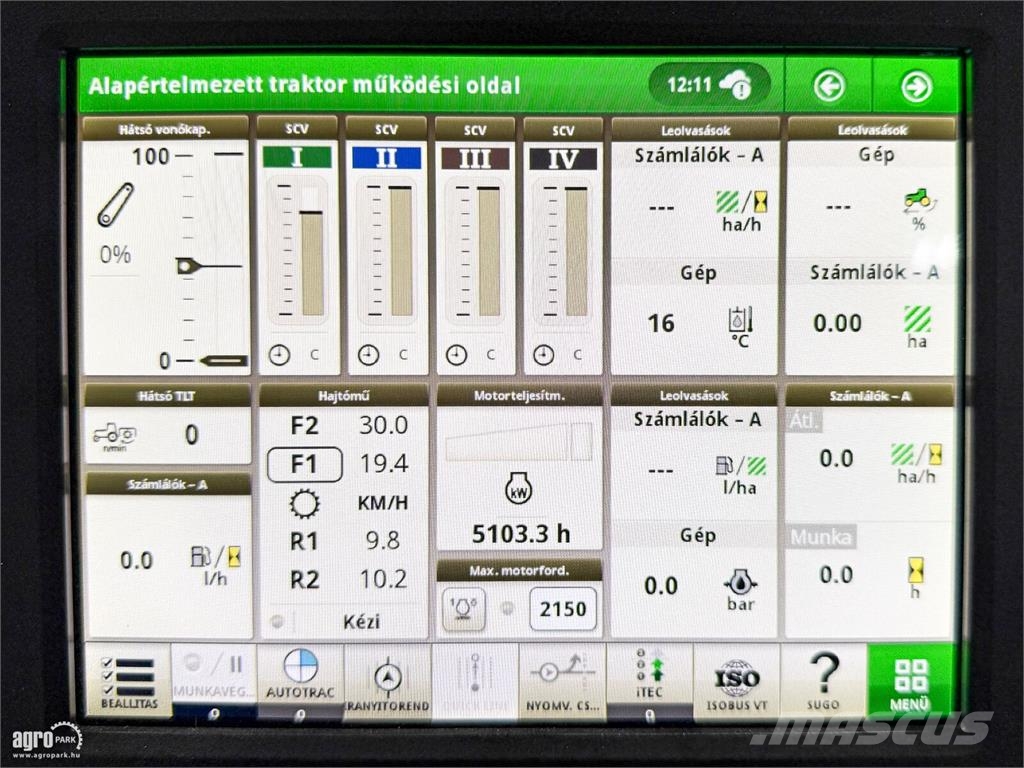Screen dimensions: 1024x768
Task: Click SCV IV timer clock icon
Action: (x=543, y=355)
